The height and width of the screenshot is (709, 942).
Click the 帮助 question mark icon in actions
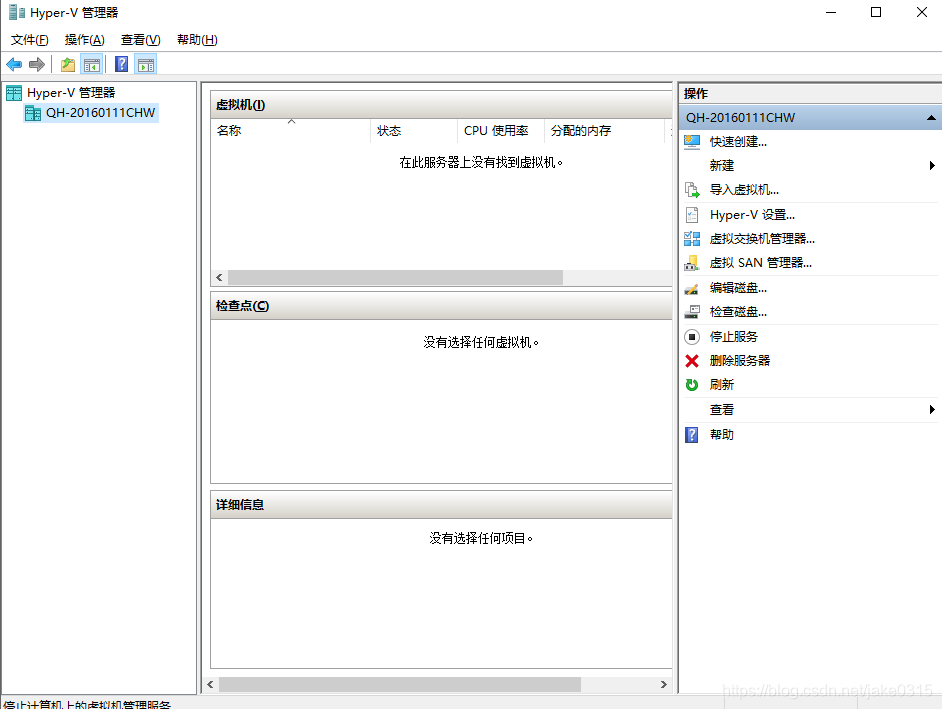692,434
